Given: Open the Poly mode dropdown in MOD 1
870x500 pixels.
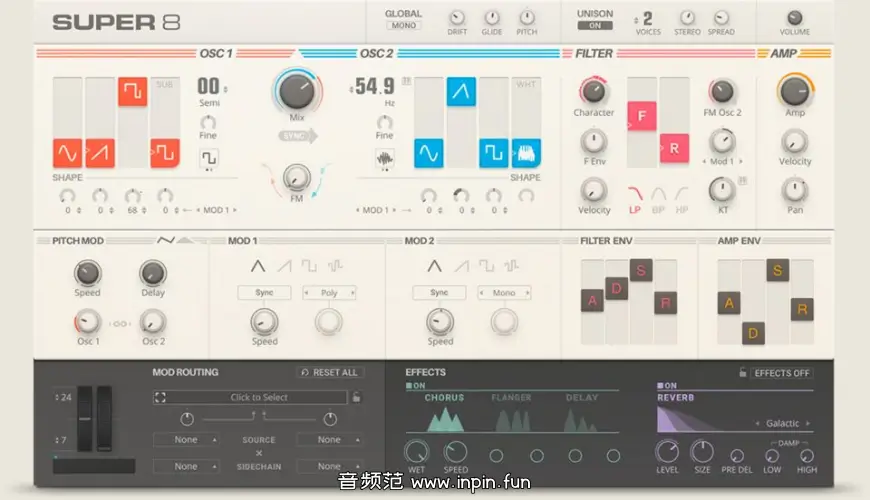Looking at the screenshot, I should coord(329,293).
